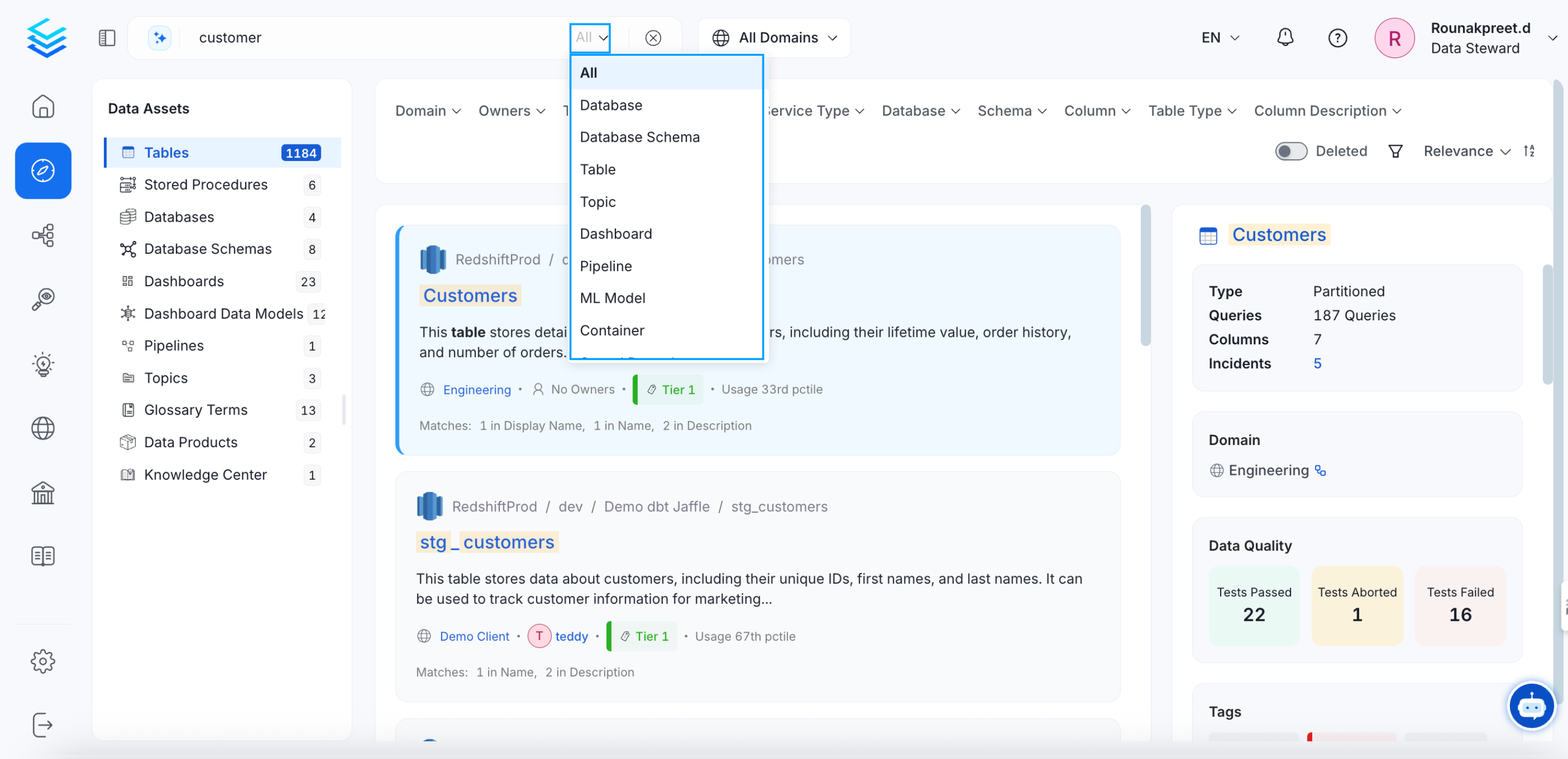The width and height of the screenshot is (1568, 759).
Task: Open the Governance bank icon in sidebar
Action: point(43,493)
